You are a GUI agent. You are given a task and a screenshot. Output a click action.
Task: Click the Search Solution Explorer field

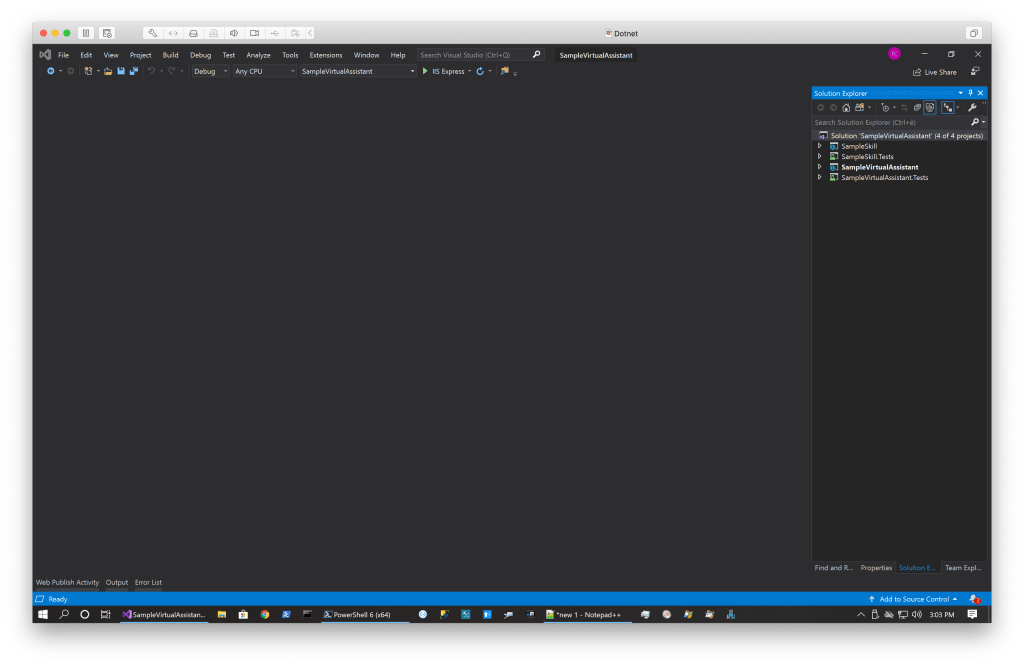click(x=890, y=122)
